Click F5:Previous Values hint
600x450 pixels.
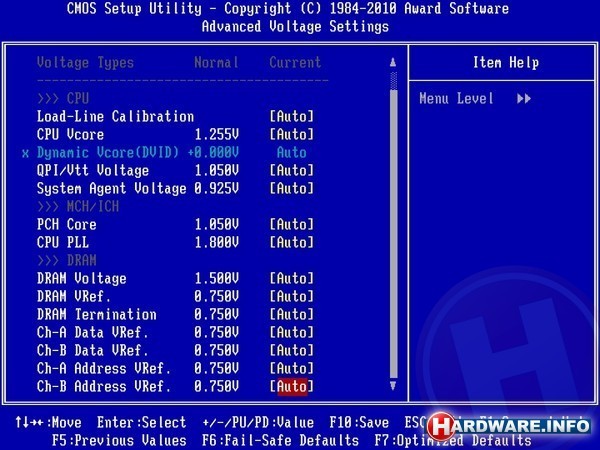pyautogui.click(x=119, y=440)
